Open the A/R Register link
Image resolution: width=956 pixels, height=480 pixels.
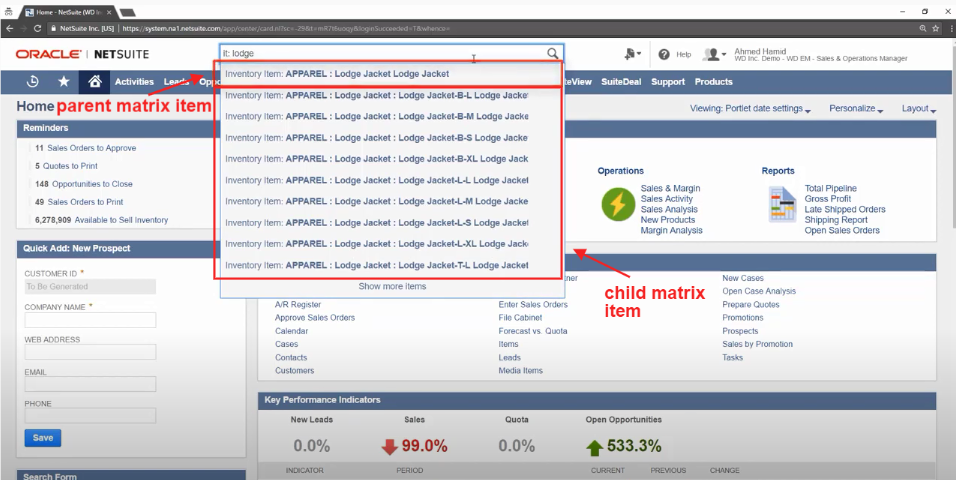(x=298, y=304)
